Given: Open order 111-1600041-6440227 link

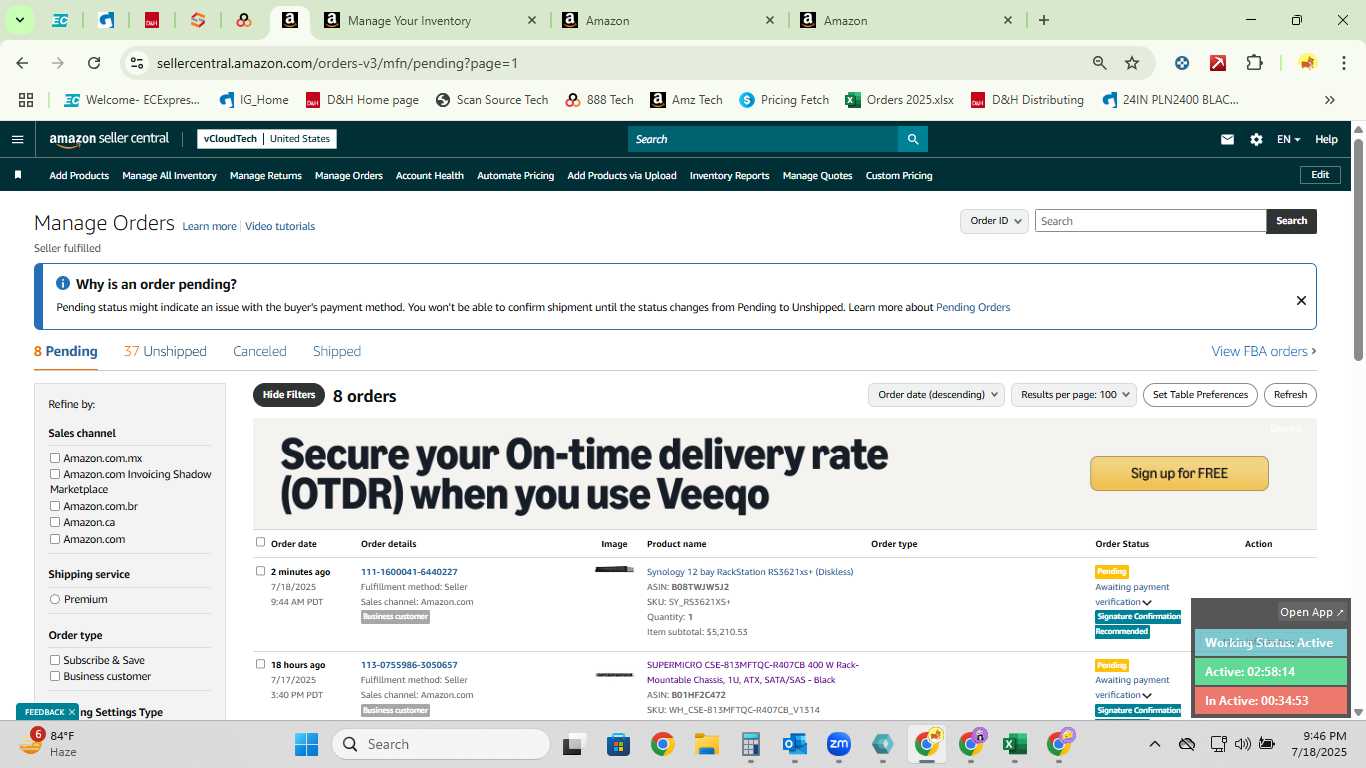Looking at the screenshot, I should [409, 572].
